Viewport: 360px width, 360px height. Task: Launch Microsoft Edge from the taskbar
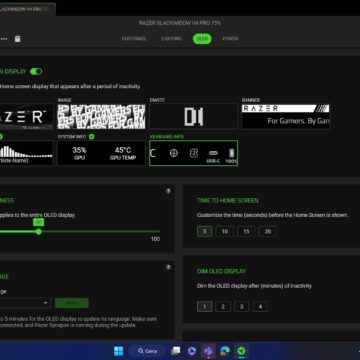point(225,351)
